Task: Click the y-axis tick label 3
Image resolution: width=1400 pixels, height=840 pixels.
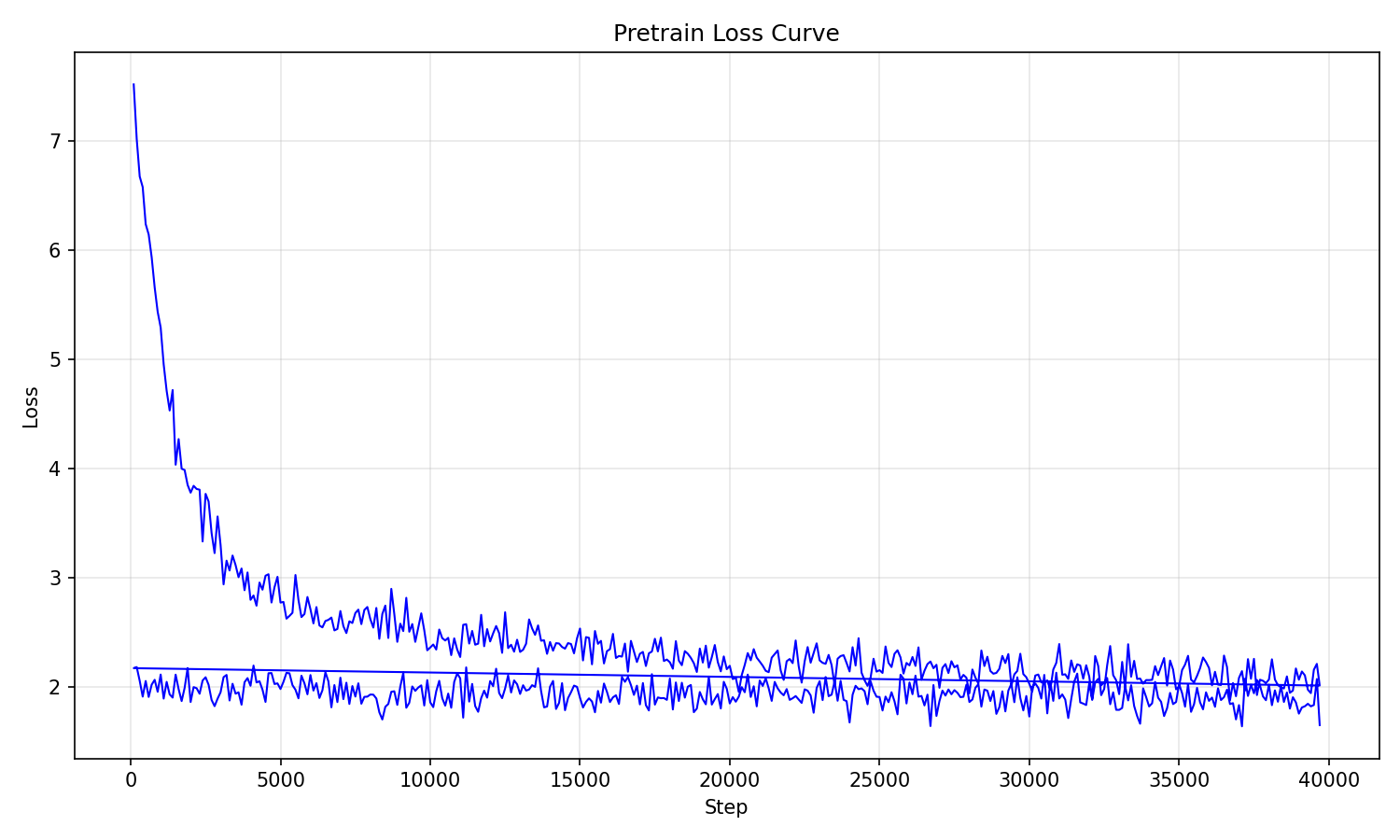Action: coord(55,578)
